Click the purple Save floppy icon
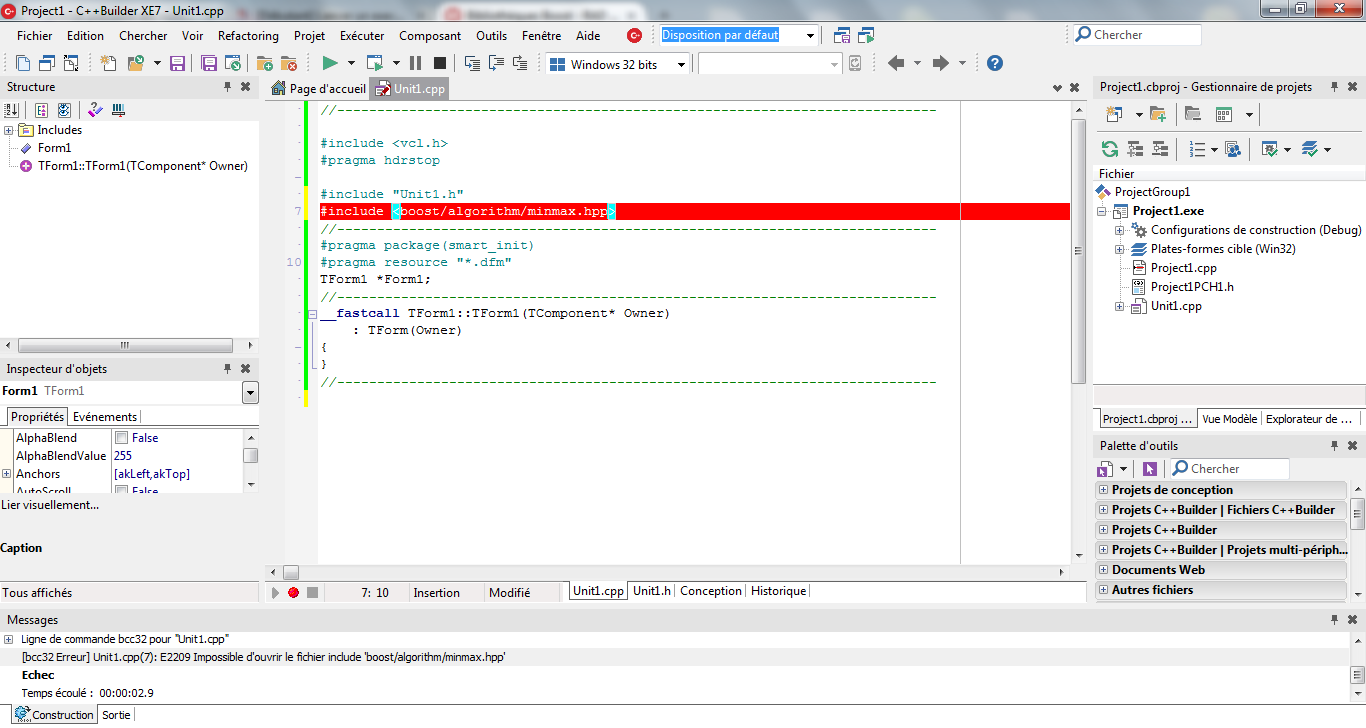Image resolution: width=1366 pixels, height=728 pixels. [x=178, y=63]
